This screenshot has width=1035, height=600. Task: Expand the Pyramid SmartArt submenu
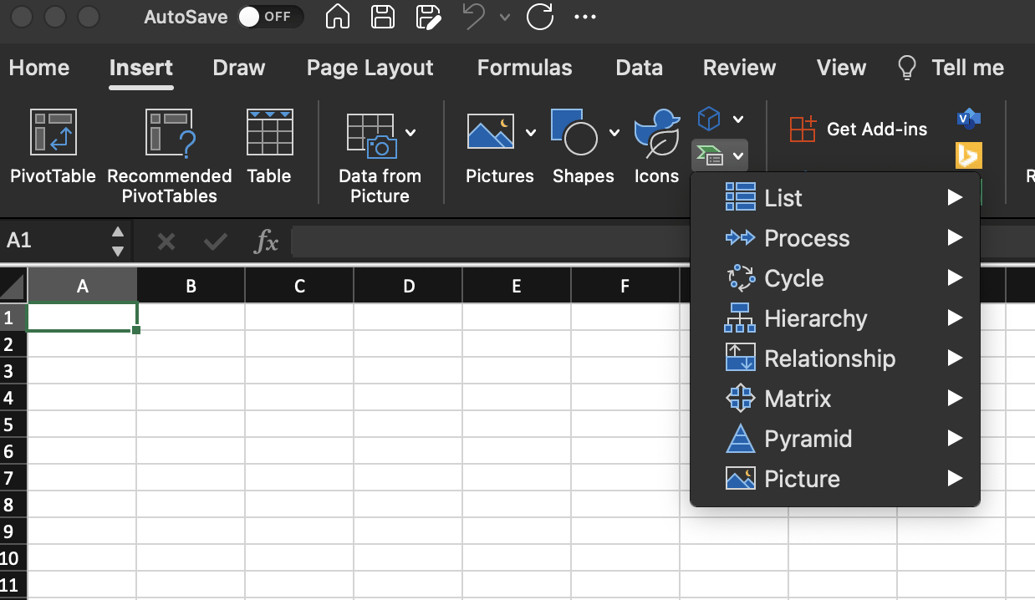(x=808, y=439)
